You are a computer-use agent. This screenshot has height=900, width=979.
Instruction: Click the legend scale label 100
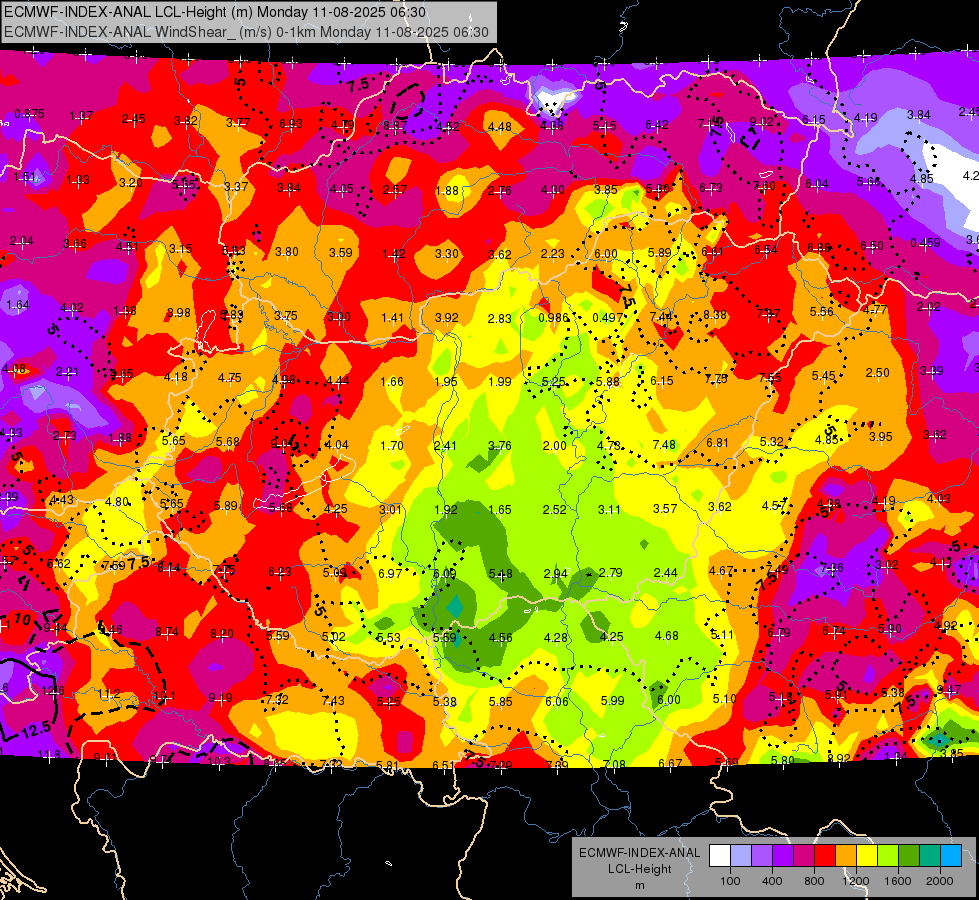[x=730, y=881]
